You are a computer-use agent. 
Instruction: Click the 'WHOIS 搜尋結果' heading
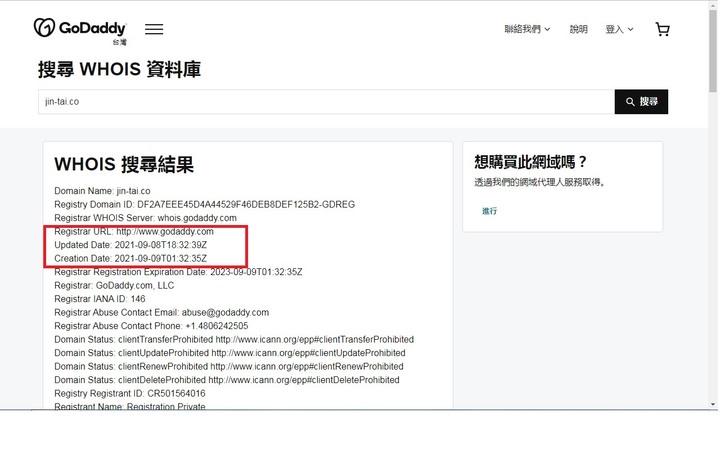(124, 164)
